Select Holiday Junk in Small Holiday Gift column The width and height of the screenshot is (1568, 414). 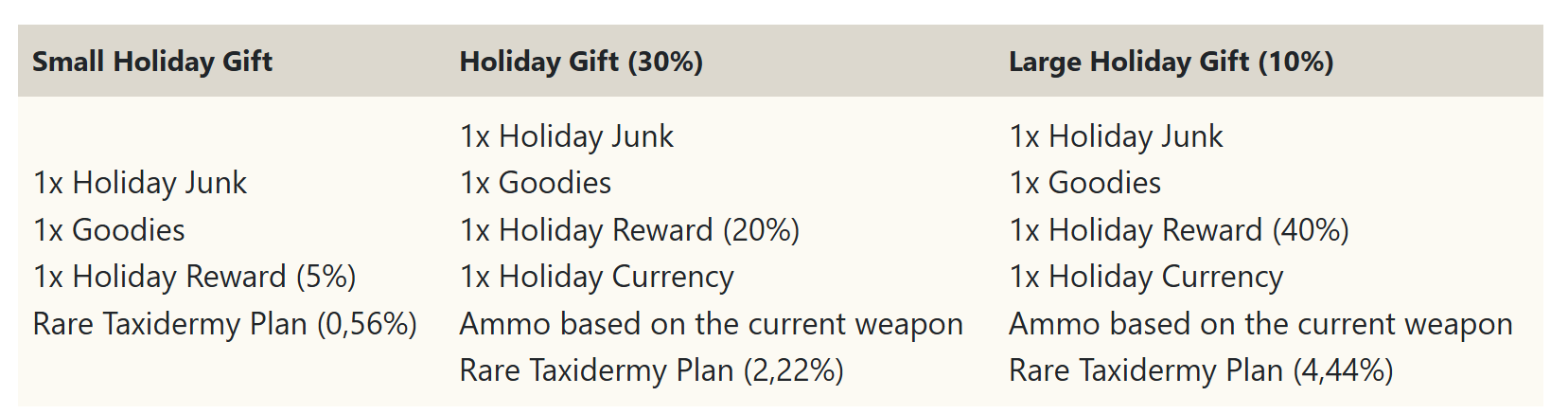(140, 183)
